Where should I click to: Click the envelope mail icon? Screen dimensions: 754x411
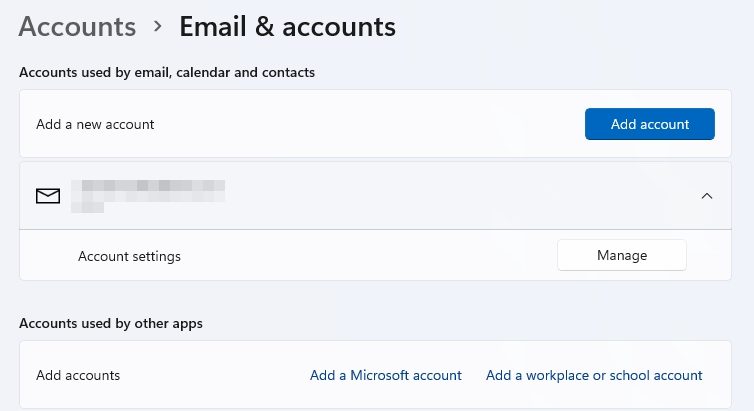click(x=48, y=196)
